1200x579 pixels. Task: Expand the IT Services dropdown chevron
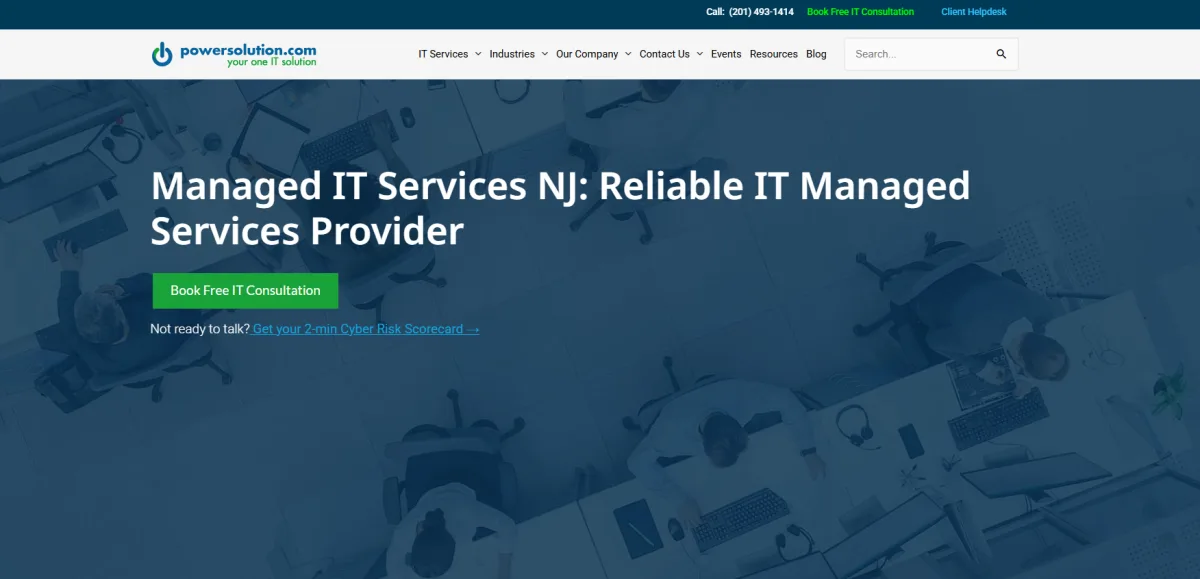pos(478,54)
